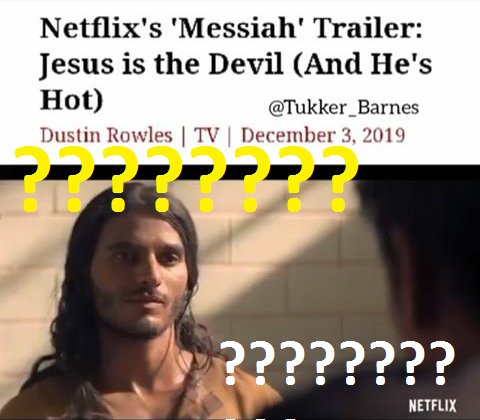Click the December 3, 2019 date
This screenshot has width=480, height=420.
click(x=323, y=135)
